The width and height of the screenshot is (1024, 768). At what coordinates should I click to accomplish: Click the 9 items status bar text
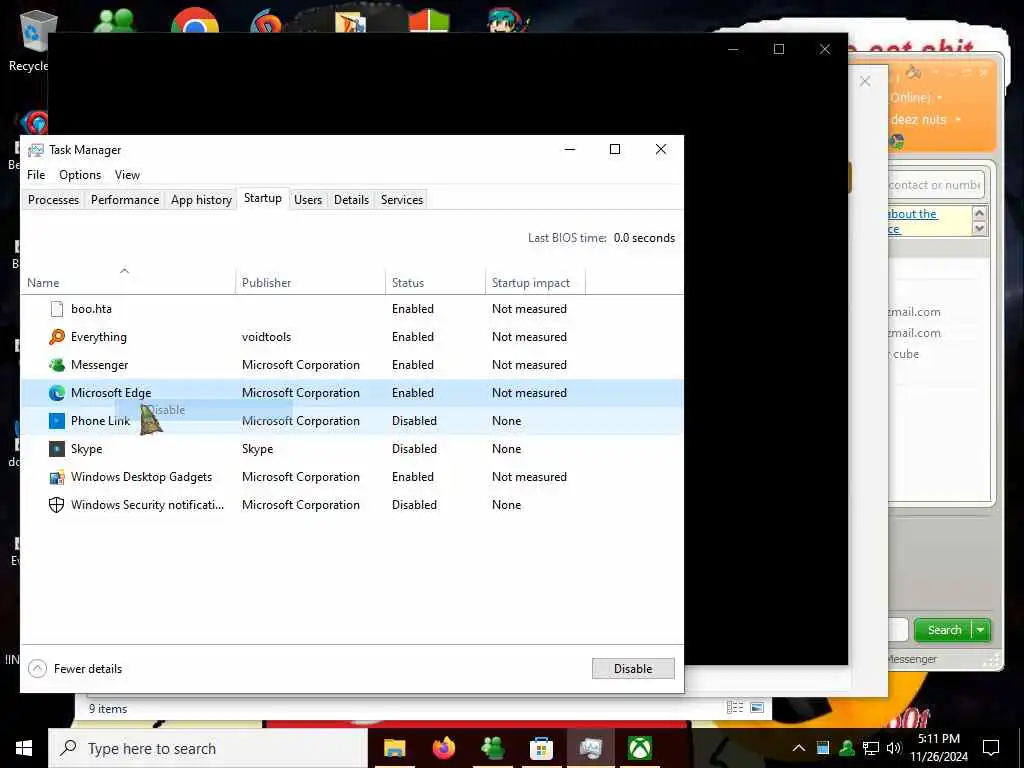coord(108,709)
